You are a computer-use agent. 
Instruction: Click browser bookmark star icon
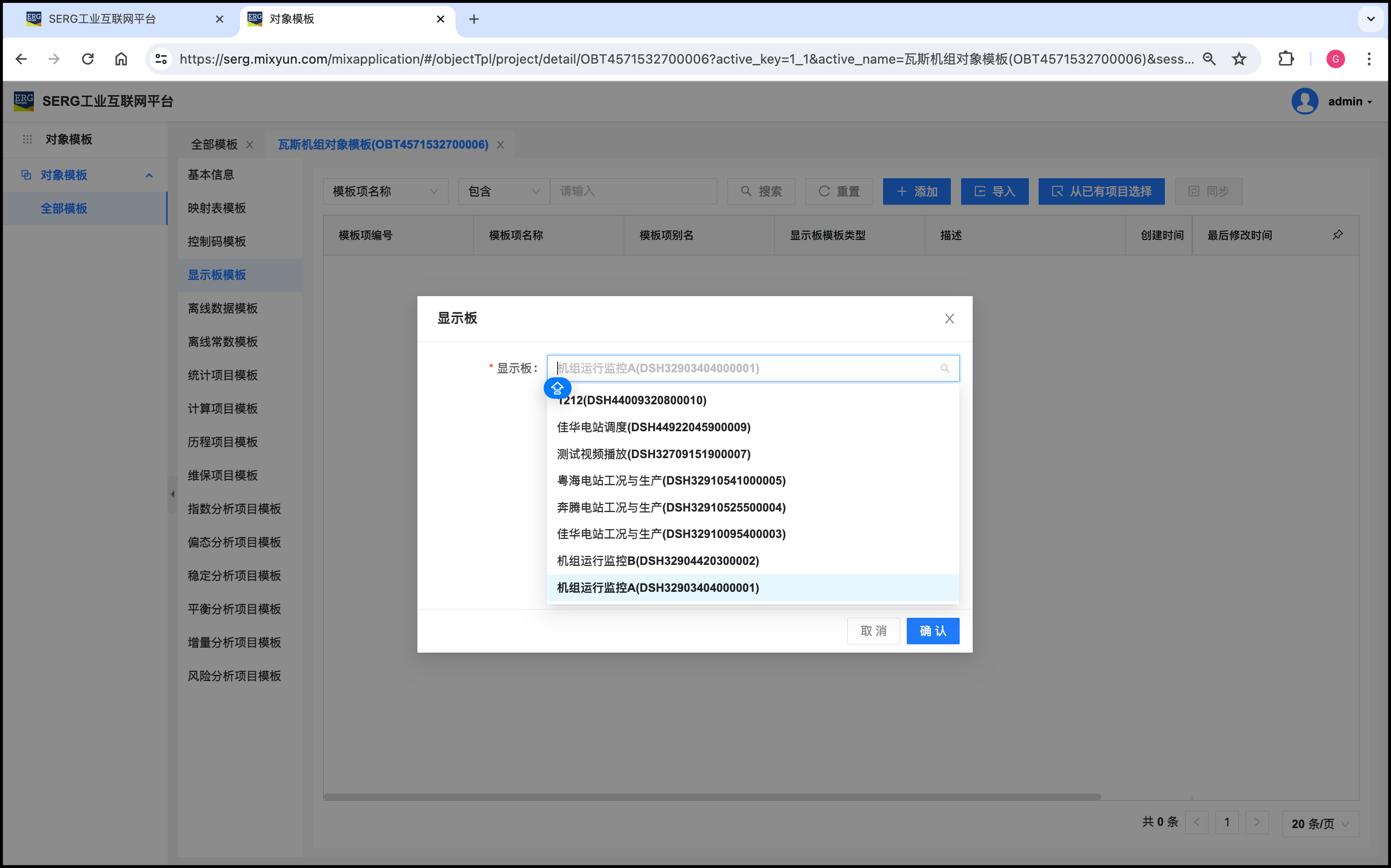[1239, 58]
